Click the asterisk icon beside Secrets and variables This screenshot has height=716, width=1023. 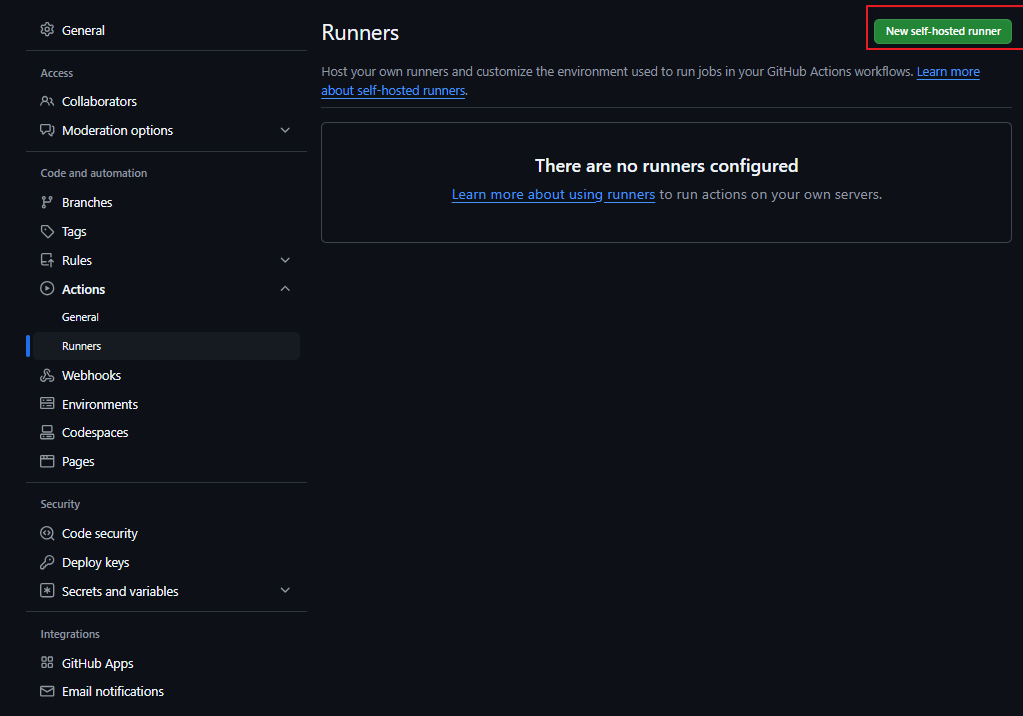(47, 591)
